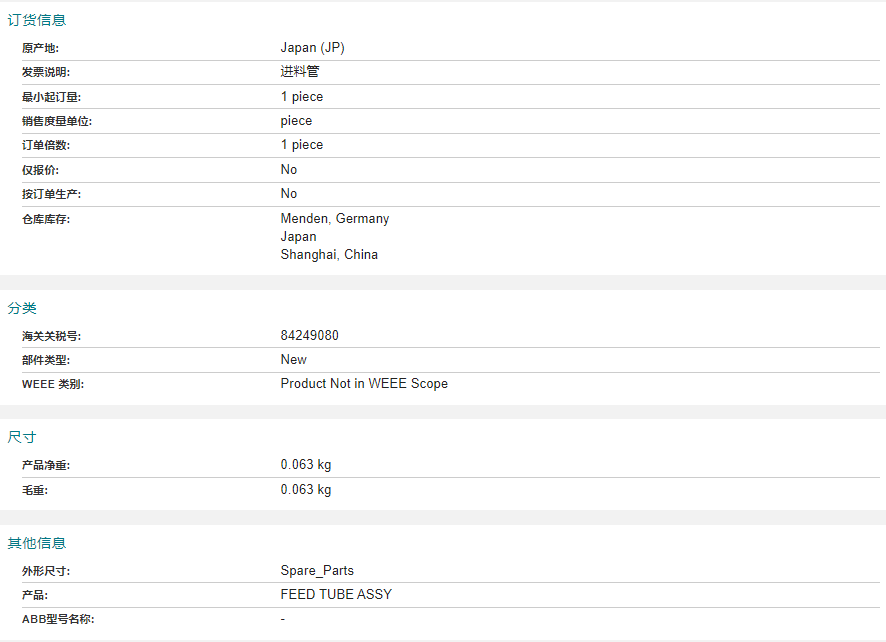Click the ABB型号名称 label
Screen dimensions: 886x642
[58, 619]
